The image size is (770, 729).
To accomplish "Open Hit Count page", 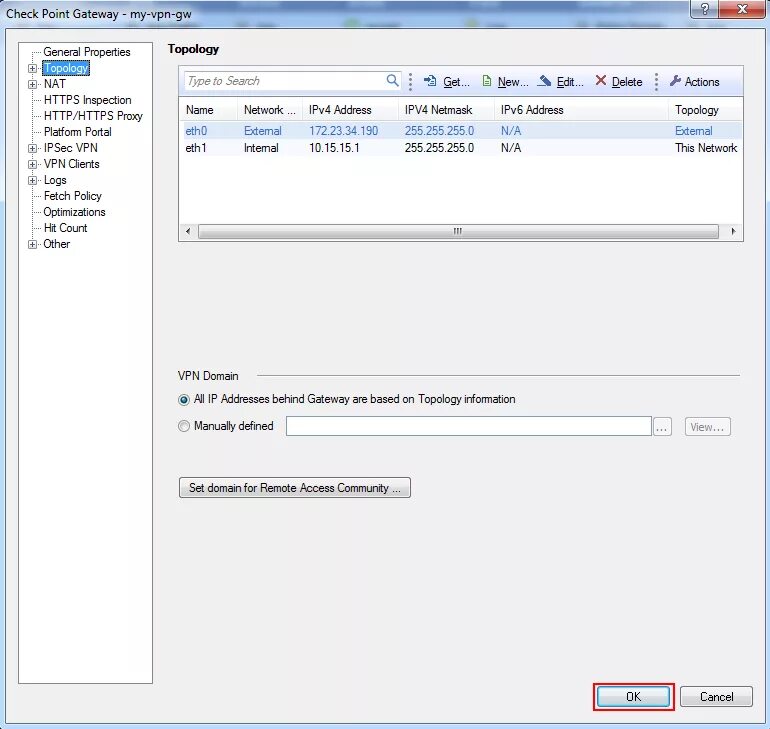I will 65,228.
